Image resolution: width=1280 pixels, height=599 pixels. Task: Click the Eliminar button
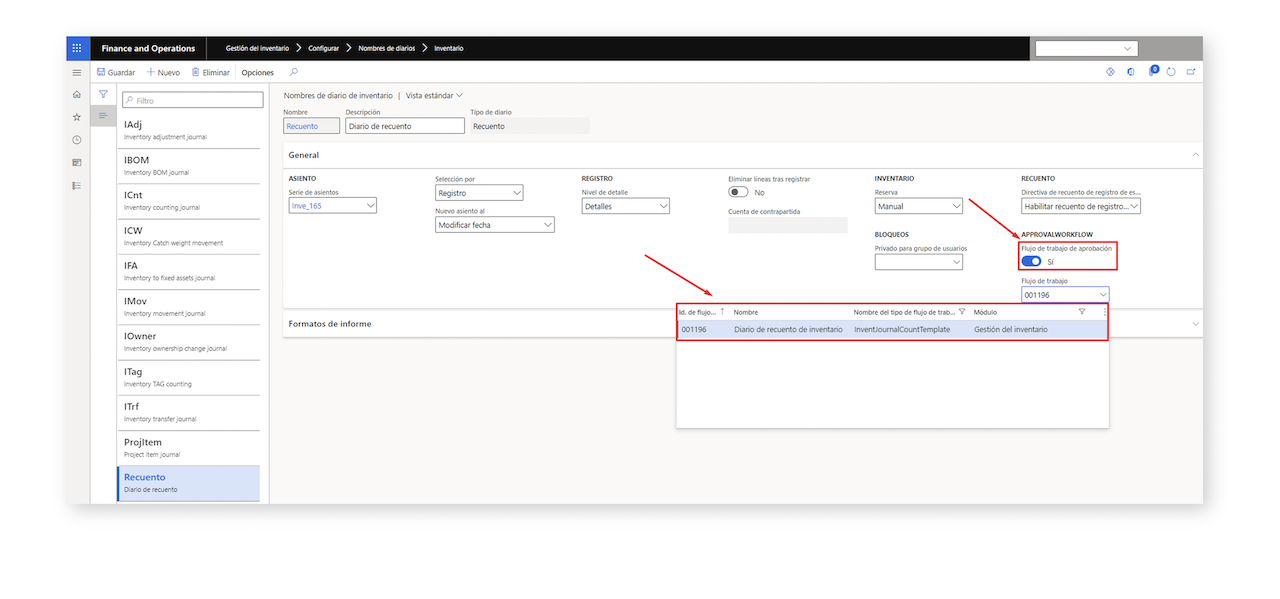coord(210,72)
